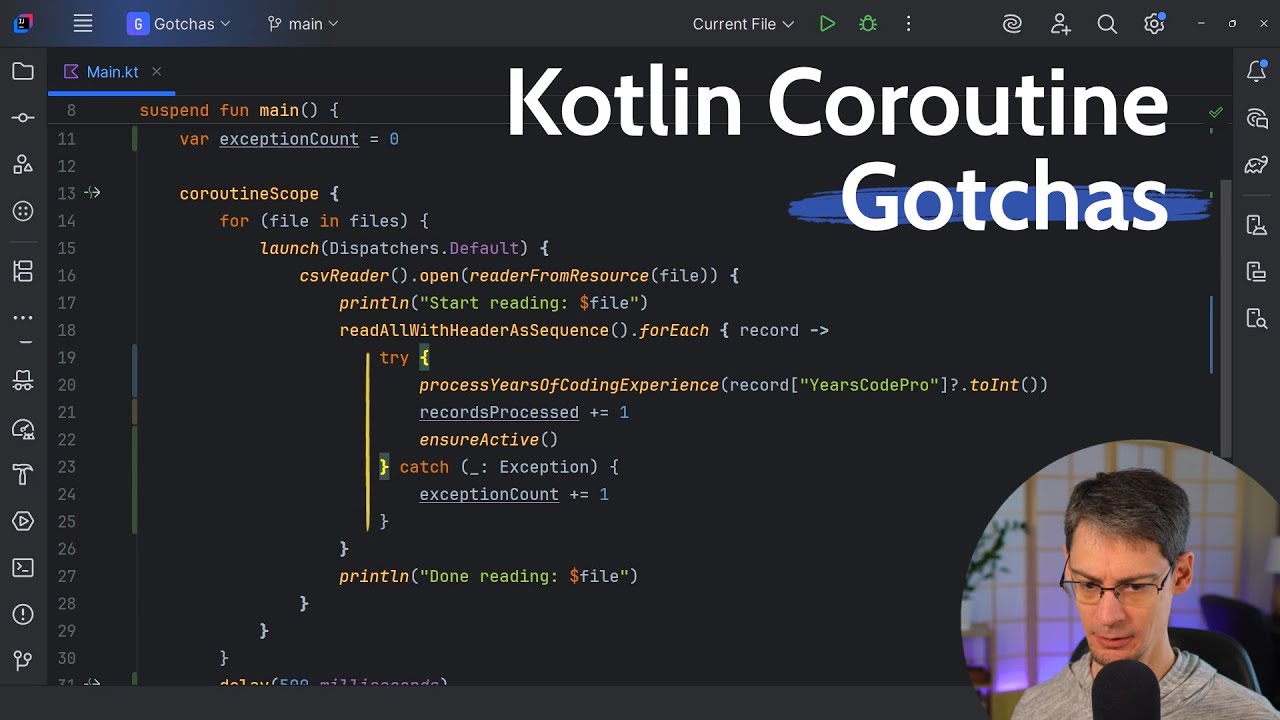This screenshot has width=1280, height=720.
Task: Click Dispatchers.Default on line 15
Action: [x=424, y=248]
